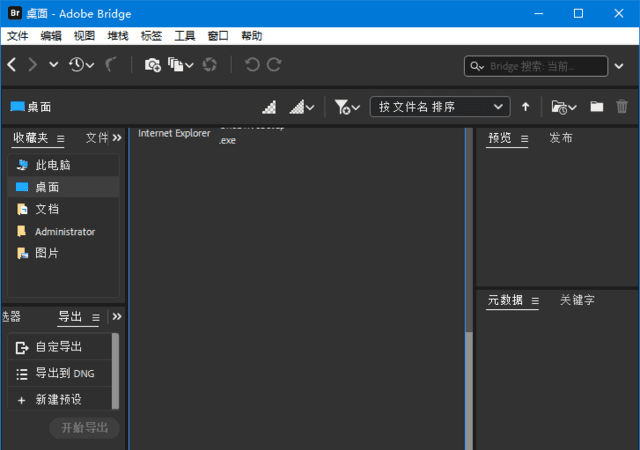Viewport: 640px width, 450px height.
Task: Open the parent folders chevron dropdown
Action: [x=53, y=65]
